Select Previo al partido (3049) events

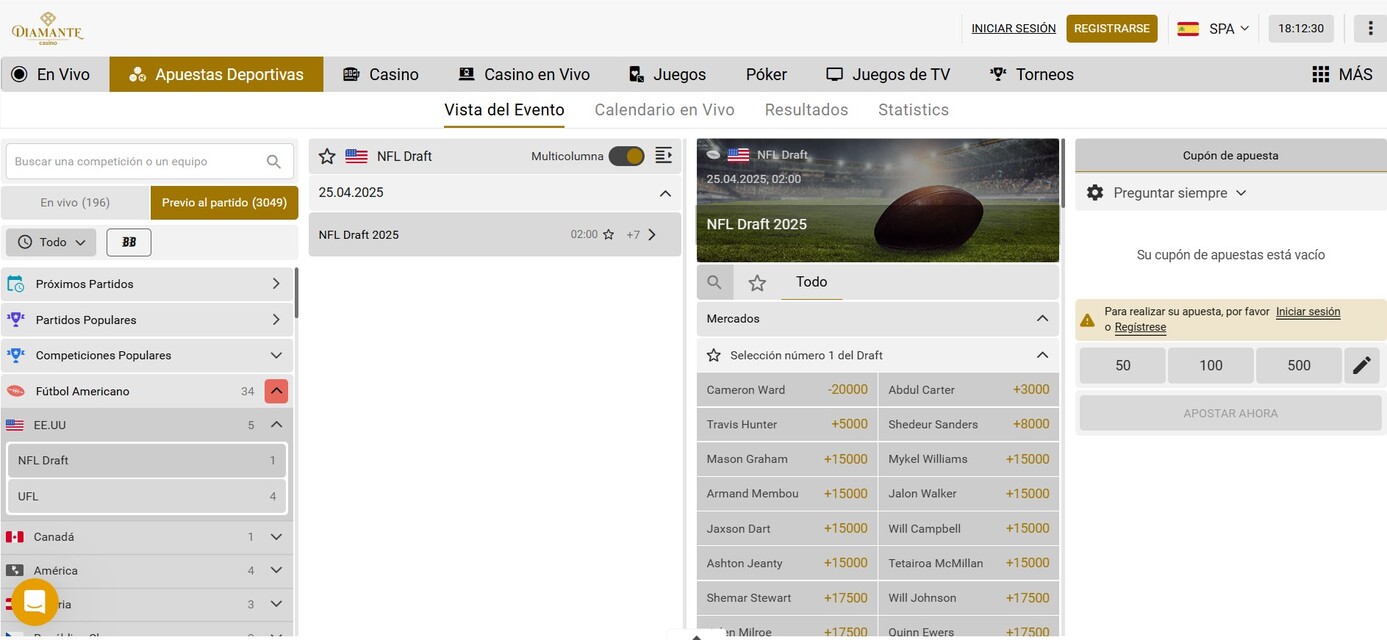pyautogui.click(x=224, y=202)
